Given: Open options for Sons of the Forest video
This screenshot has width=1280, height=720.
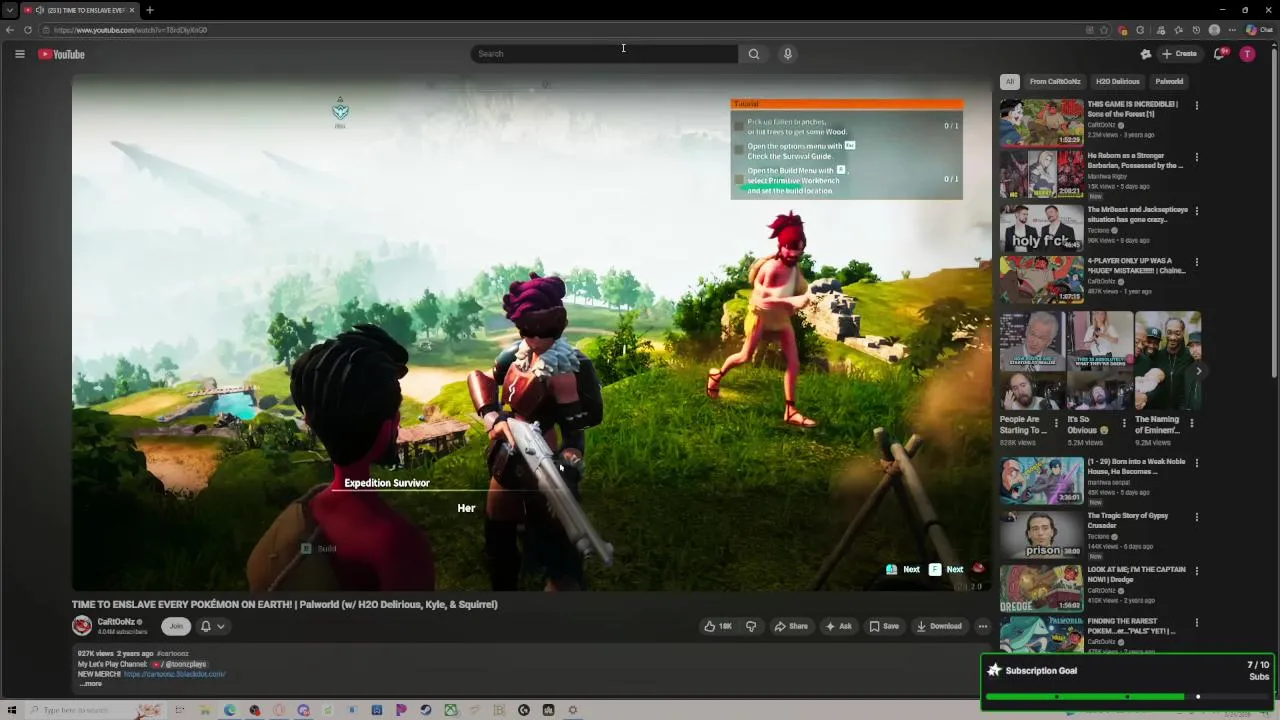Looking at the screenshot, I should [1196, 105].
